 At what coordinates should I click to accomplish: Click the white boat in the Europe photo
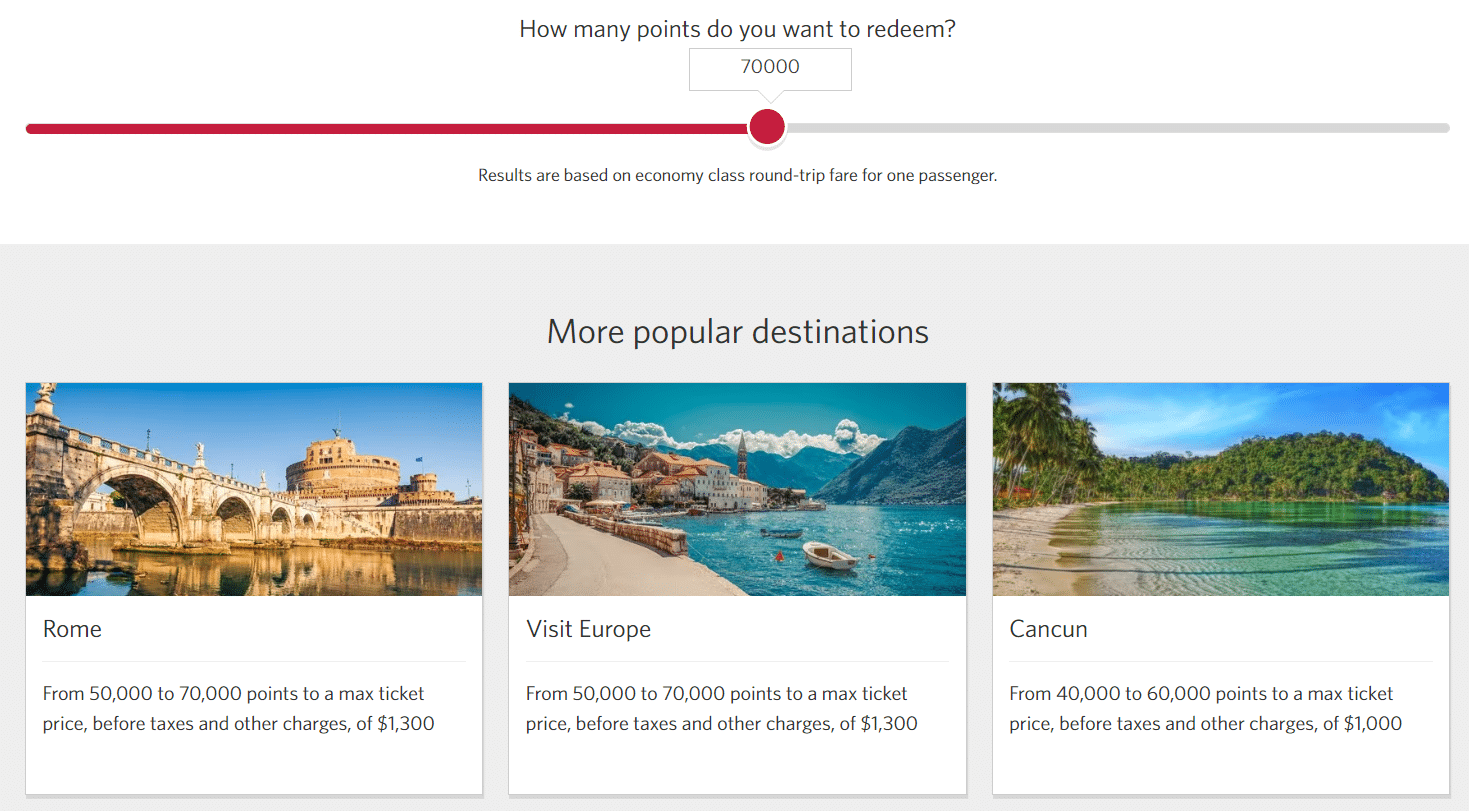point(829,555)
